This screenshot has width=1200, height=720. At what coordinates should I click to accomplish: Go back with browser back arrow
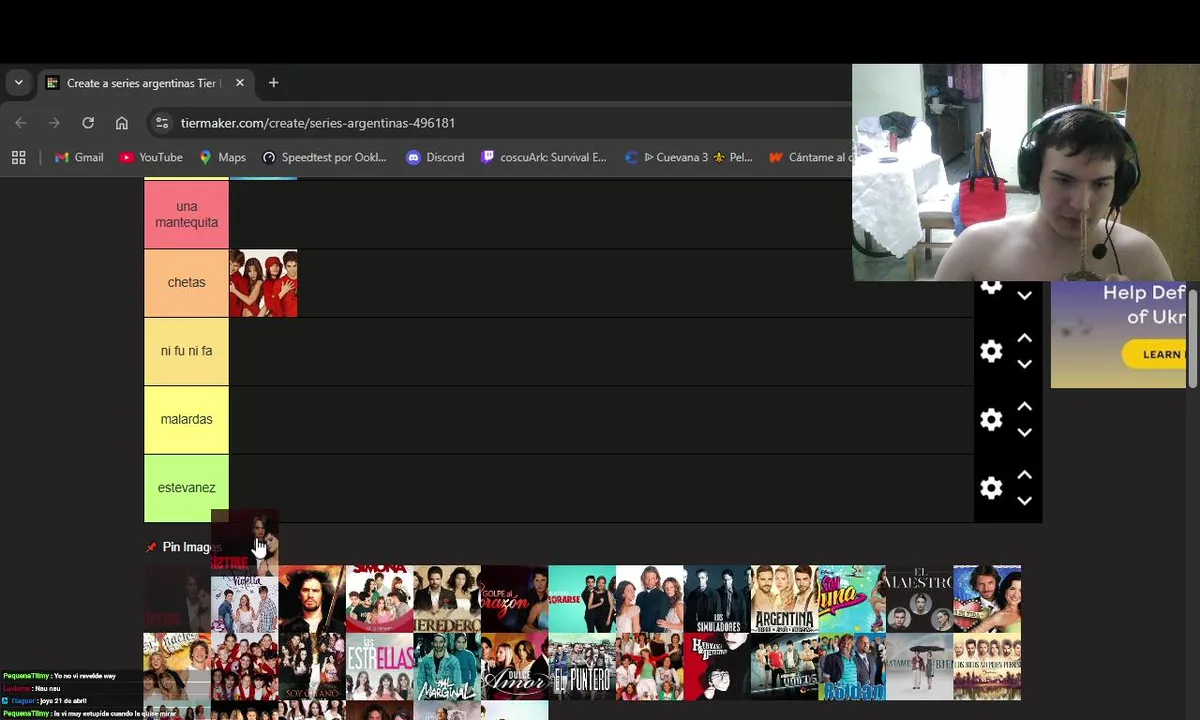point(21,123)
